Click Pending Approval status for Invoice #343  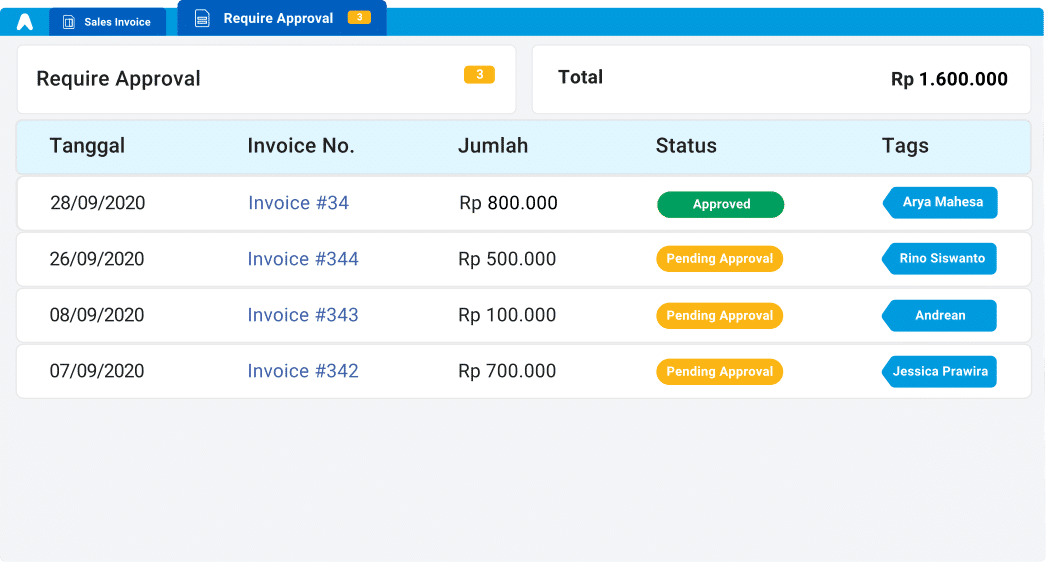pyautogui.click(x=719, y=315)
